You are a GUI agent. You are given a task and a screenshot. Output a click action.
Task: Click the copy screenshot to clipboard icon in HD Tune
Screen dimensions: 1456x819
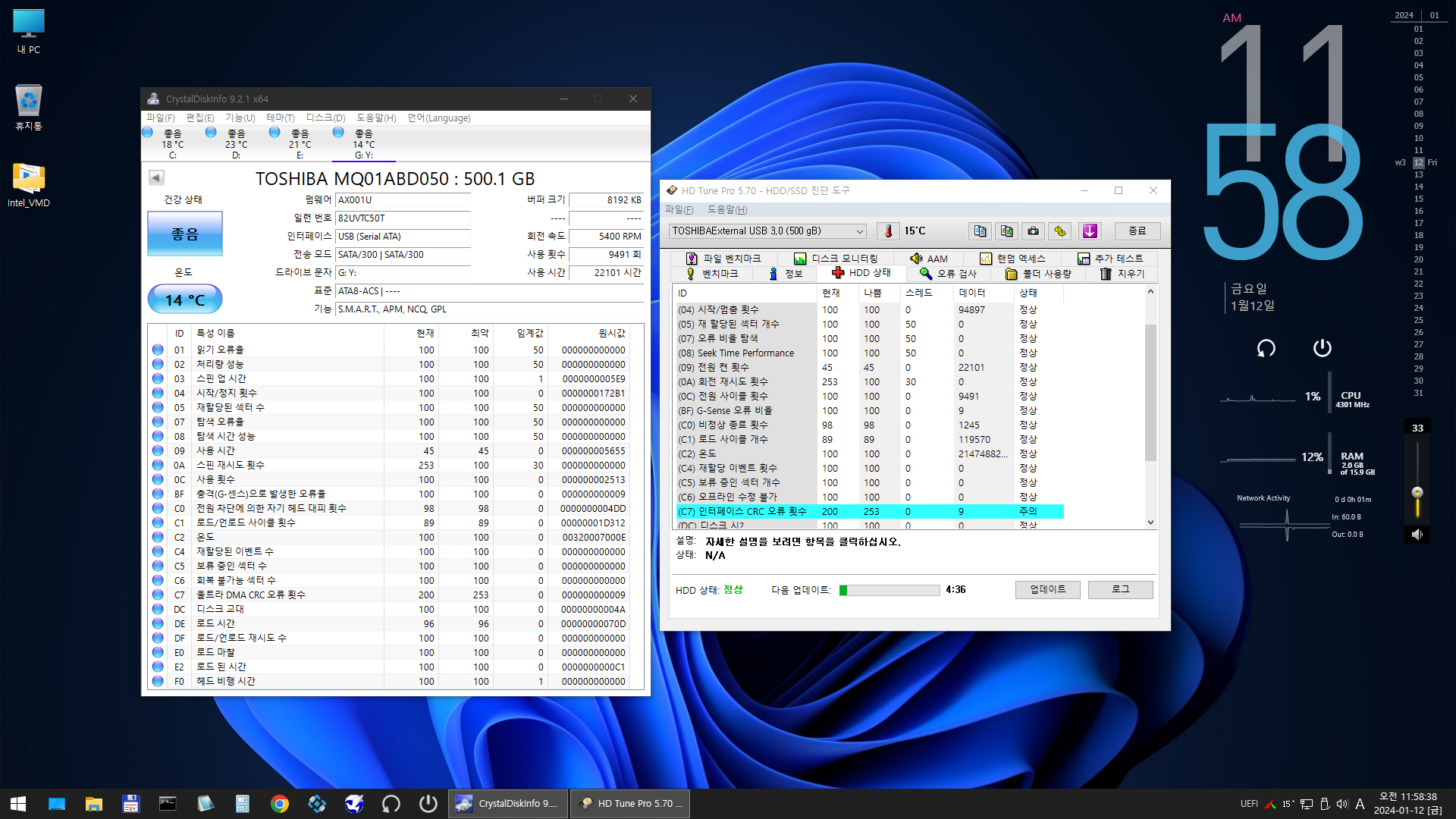[x=1006, y=231]
